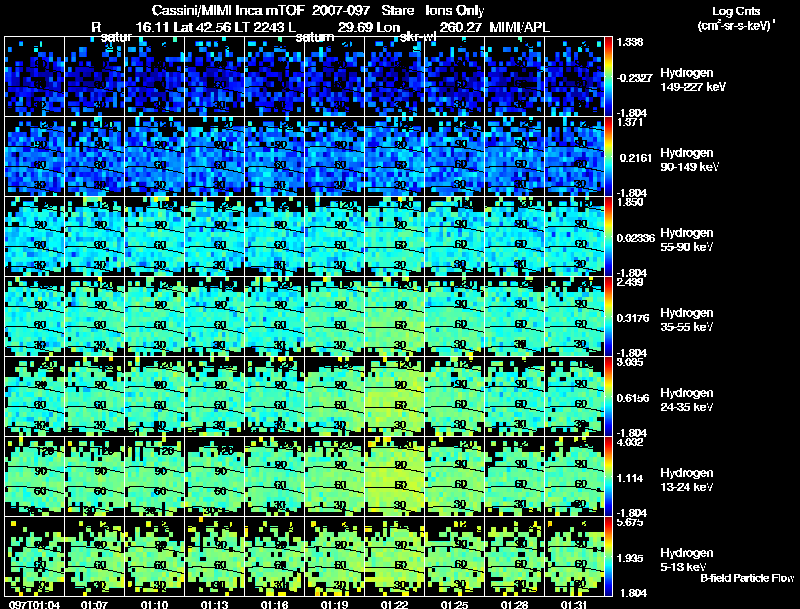Click the 'Hydrogen 35-55 keV' label

point(687,320)
